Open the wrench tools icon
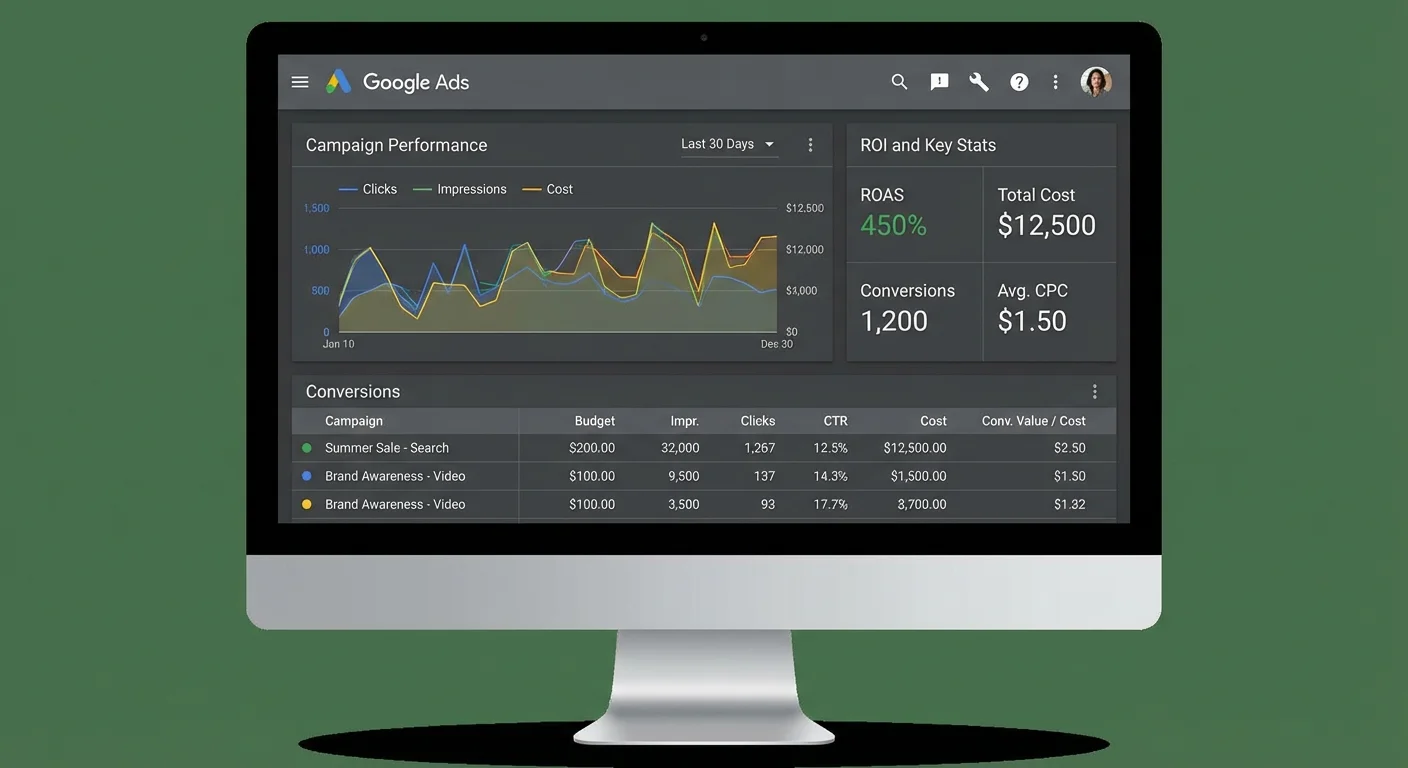Screen dimensions: 1408x768 (979, 82)
